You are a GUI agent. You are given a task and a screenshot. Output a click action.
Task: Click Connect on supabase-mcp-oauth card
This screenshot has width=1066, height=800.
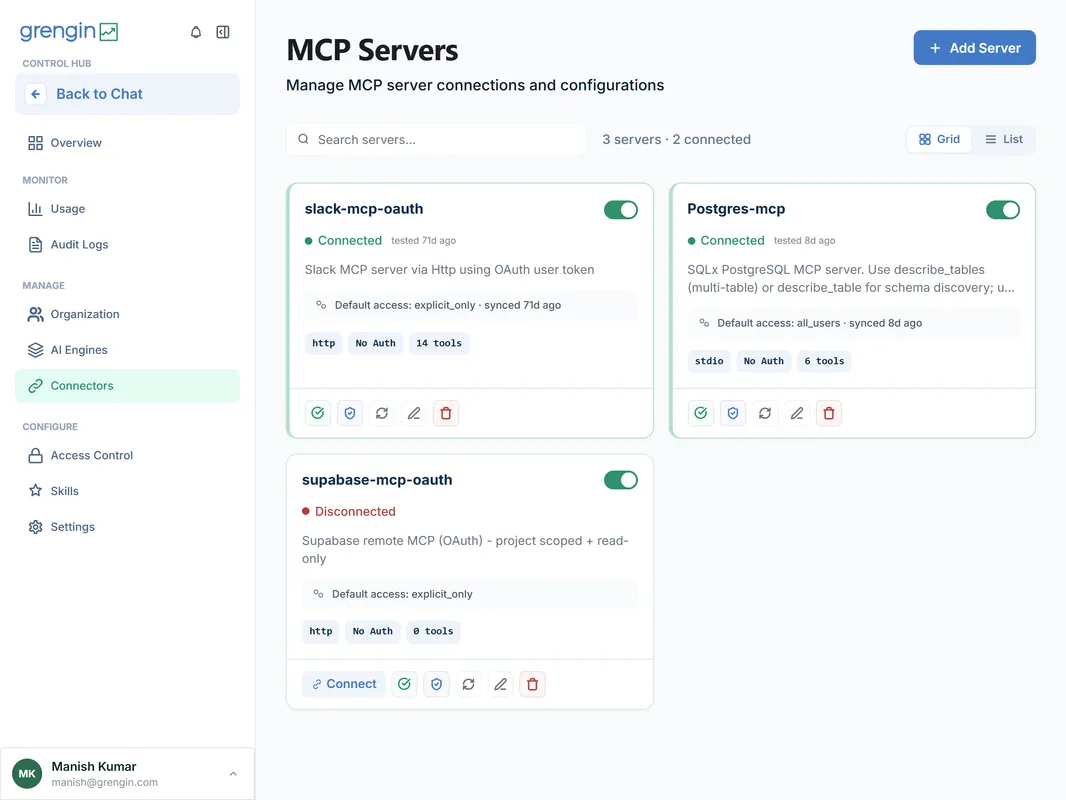point(344,684)
